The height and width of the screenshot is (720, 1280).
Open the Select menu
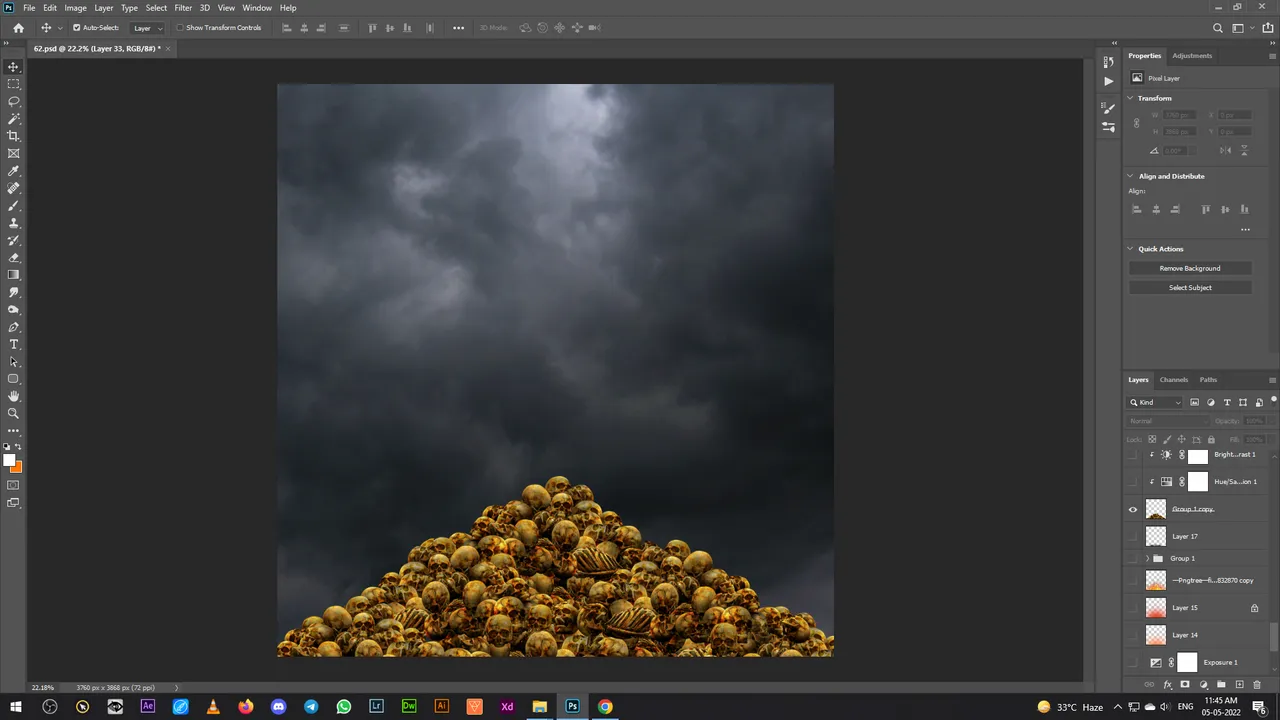[x=156, y=7]
